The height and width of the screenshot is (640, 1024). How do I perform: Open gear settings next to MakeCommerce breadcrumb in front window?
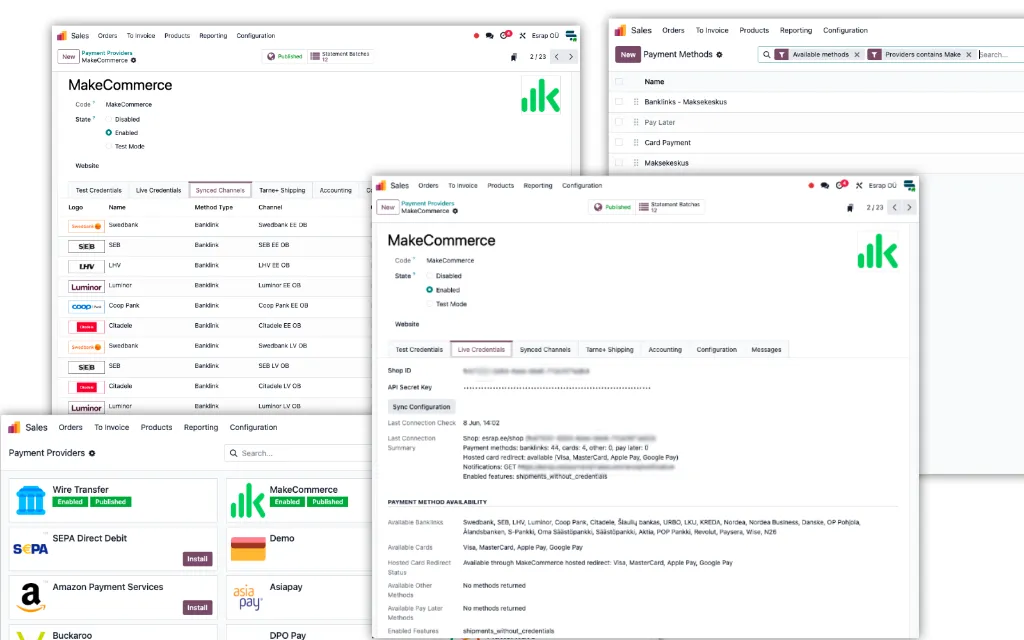pyautogui.click(x=455, y=211)
